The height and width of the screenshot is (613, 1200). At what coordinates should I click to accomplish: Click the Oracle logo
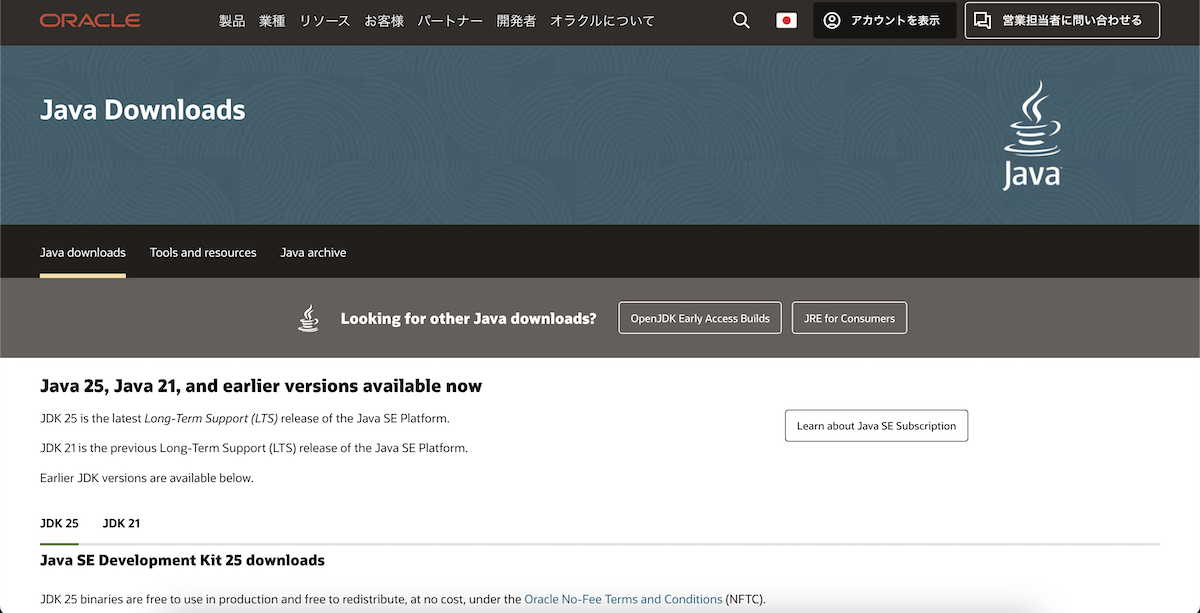[90, 19]
